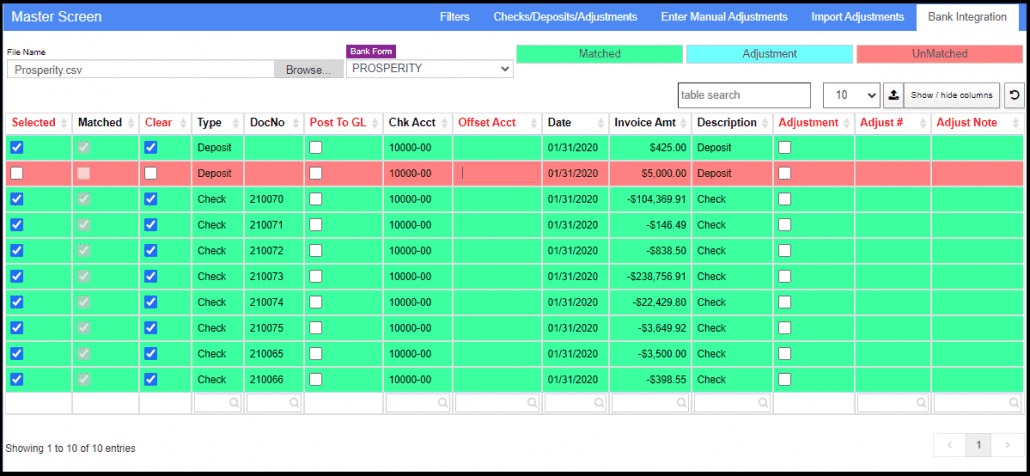Click next page arrow in pagination

click(1007, 444)
